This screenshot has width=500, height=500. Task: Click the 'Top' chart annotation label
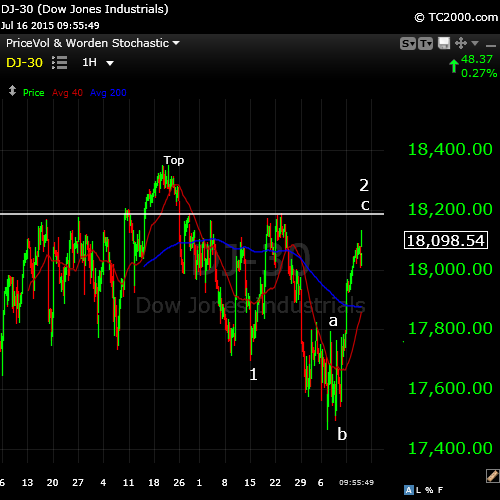click(174, 161)
